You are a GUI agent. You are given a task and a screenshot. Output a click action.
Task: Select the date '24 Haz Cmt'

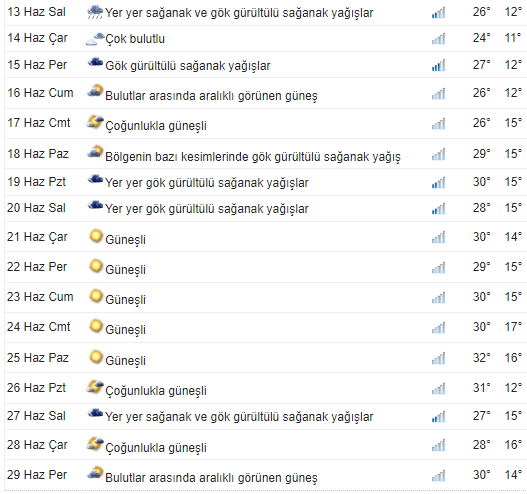pyautogui.click(x=39, y=327)
